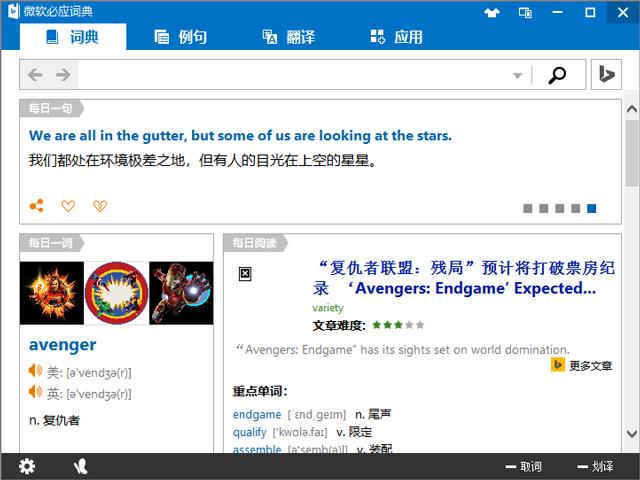Screen dimensions: 640x480
Task: Click the word link endgame
Action: tap(257, 415)
